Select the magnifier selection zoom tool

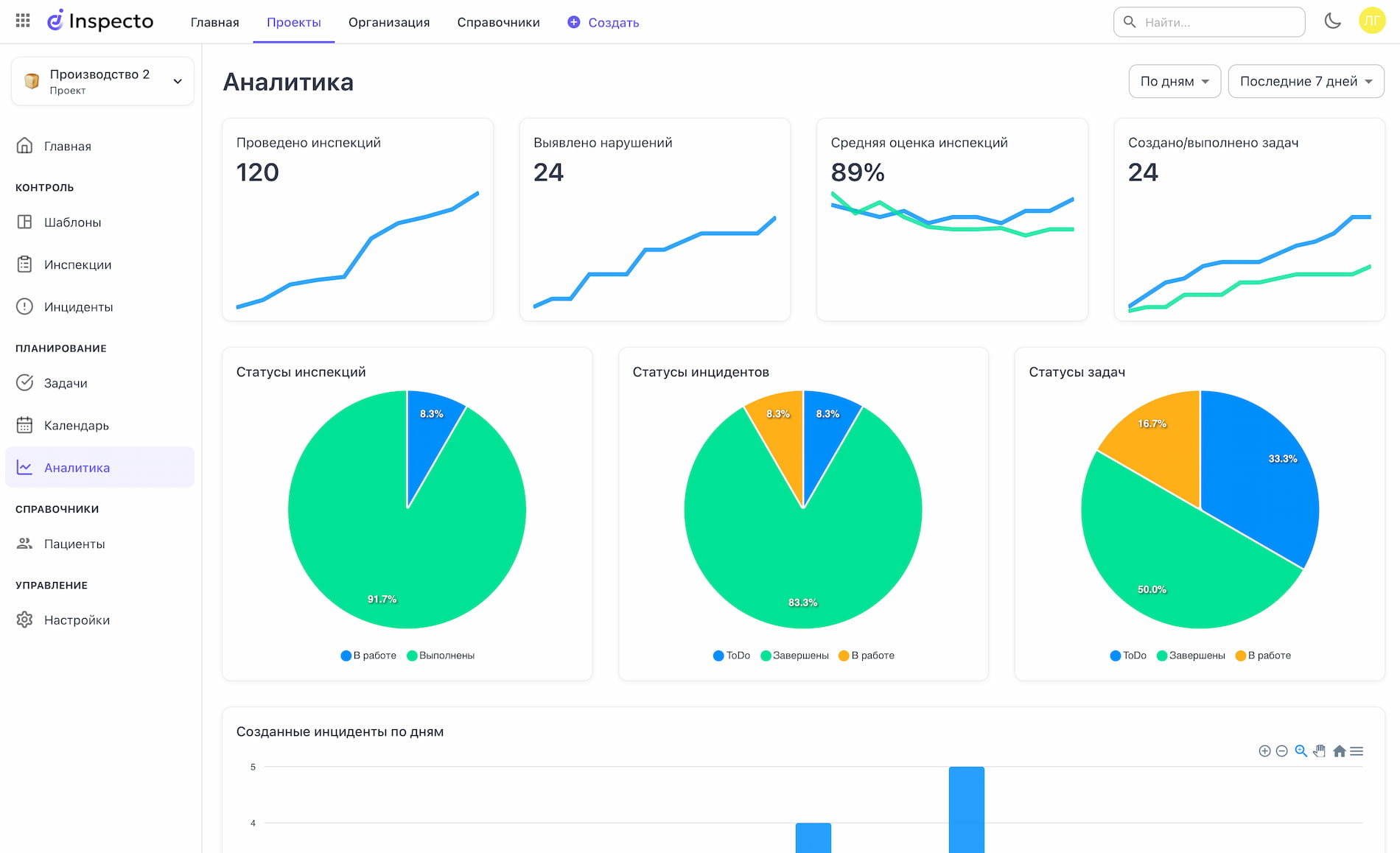click(x=1301, y=751)
